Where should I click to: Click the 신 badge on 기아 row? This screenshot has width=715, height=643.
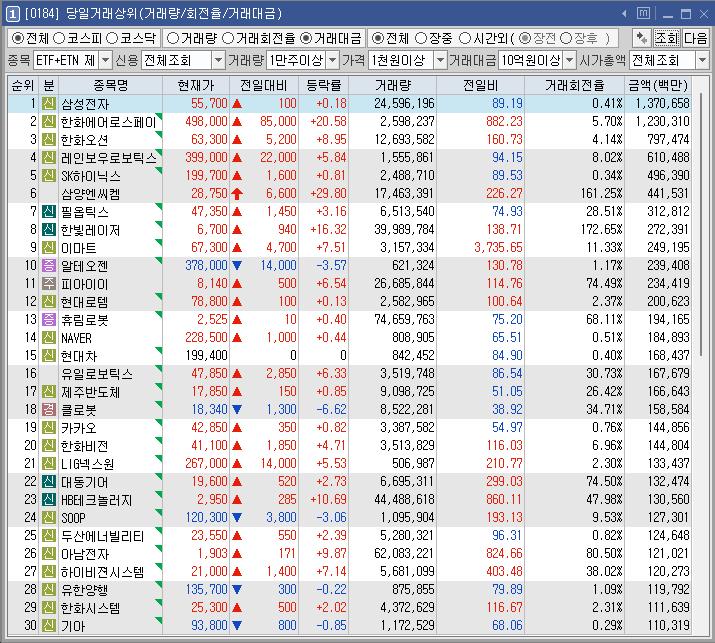click(49, 626)
